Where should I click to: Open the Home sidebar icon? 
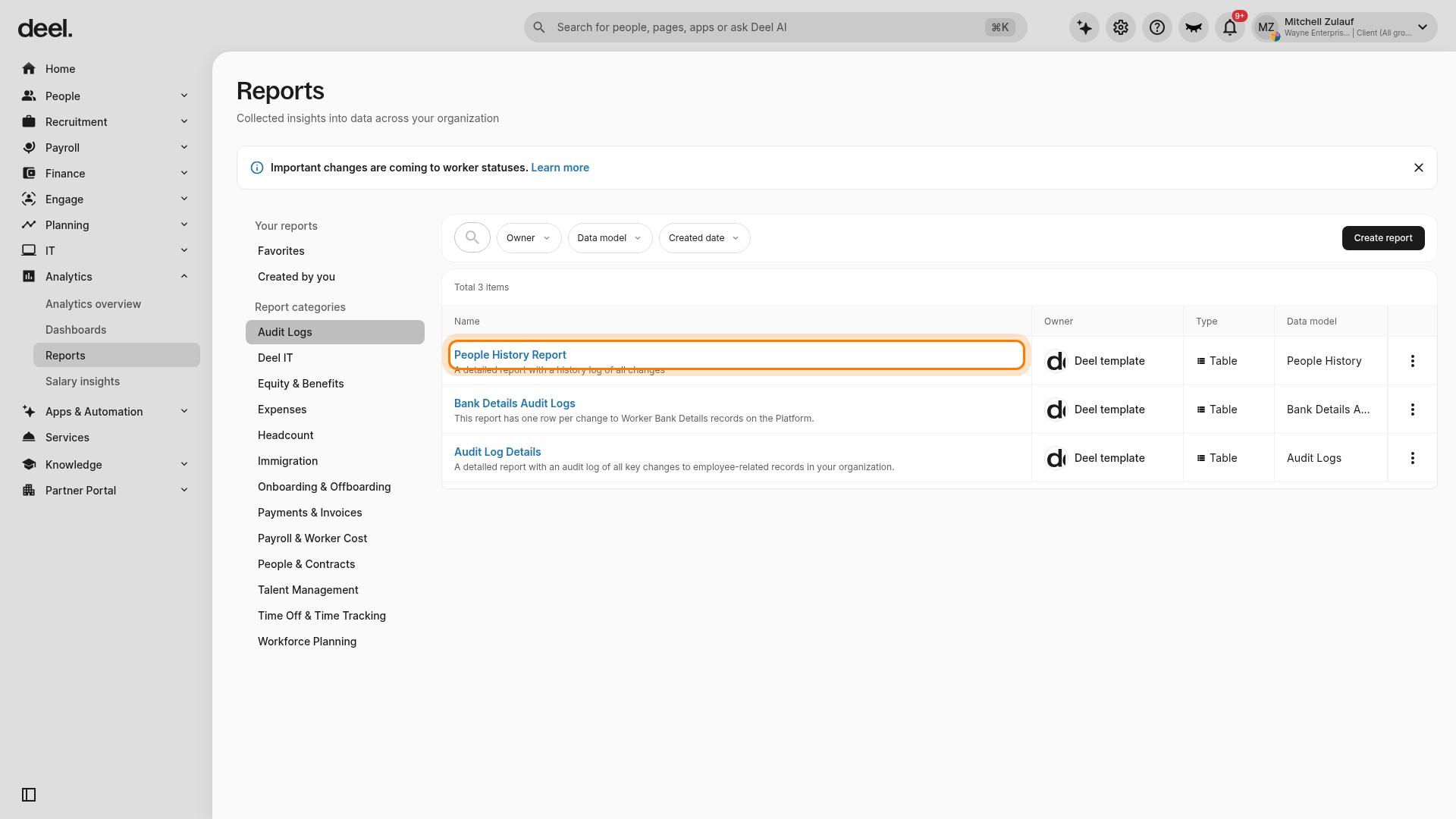pos(29,69)
